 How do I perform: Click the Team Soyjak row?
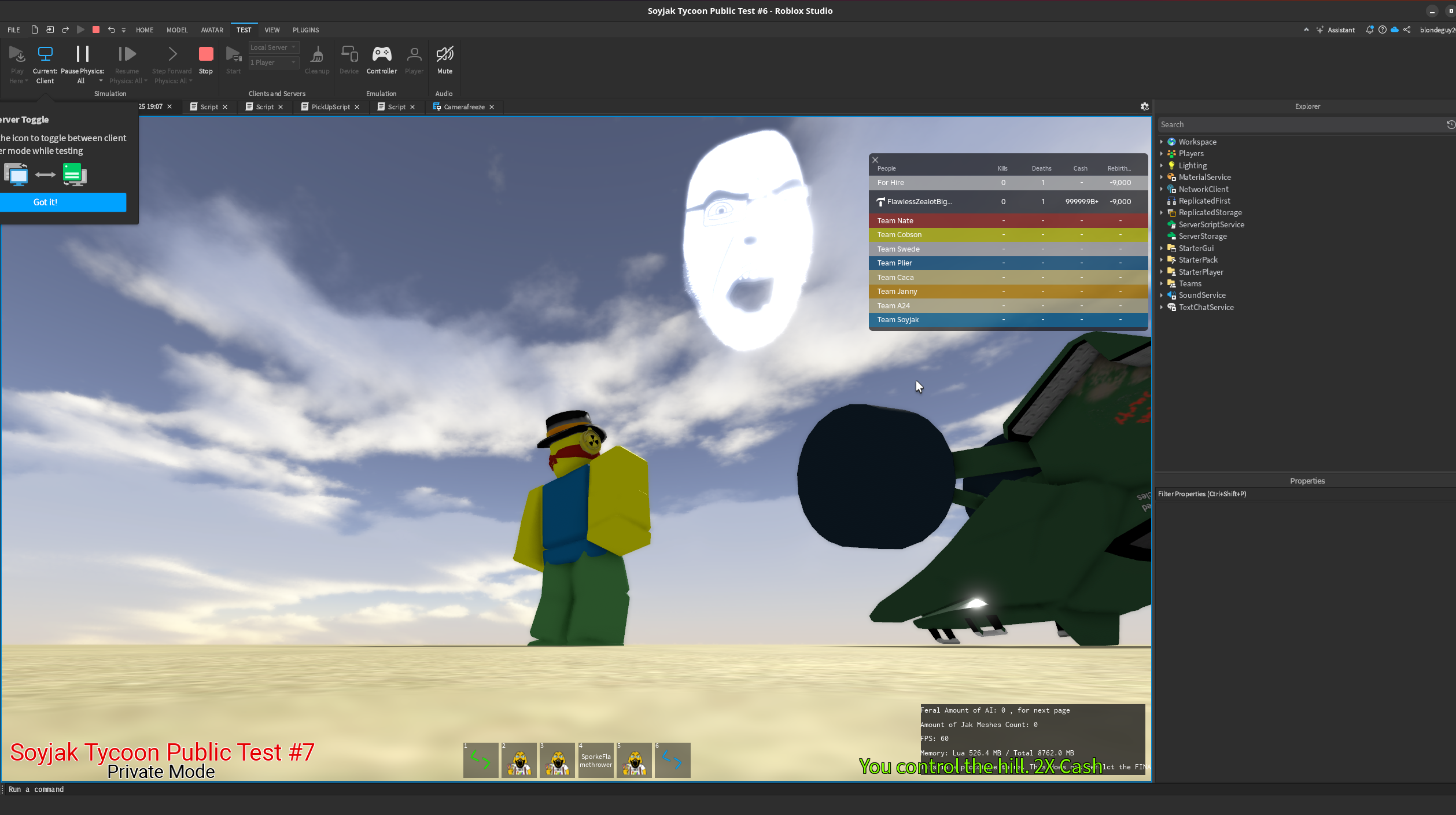pyautogui.click(x=1008, y=320)
